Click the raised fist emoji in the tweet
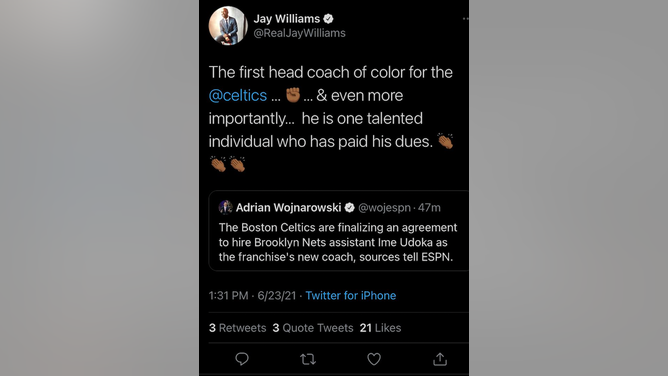This screenshot has height=376, width=668. (x=293, y=95)
